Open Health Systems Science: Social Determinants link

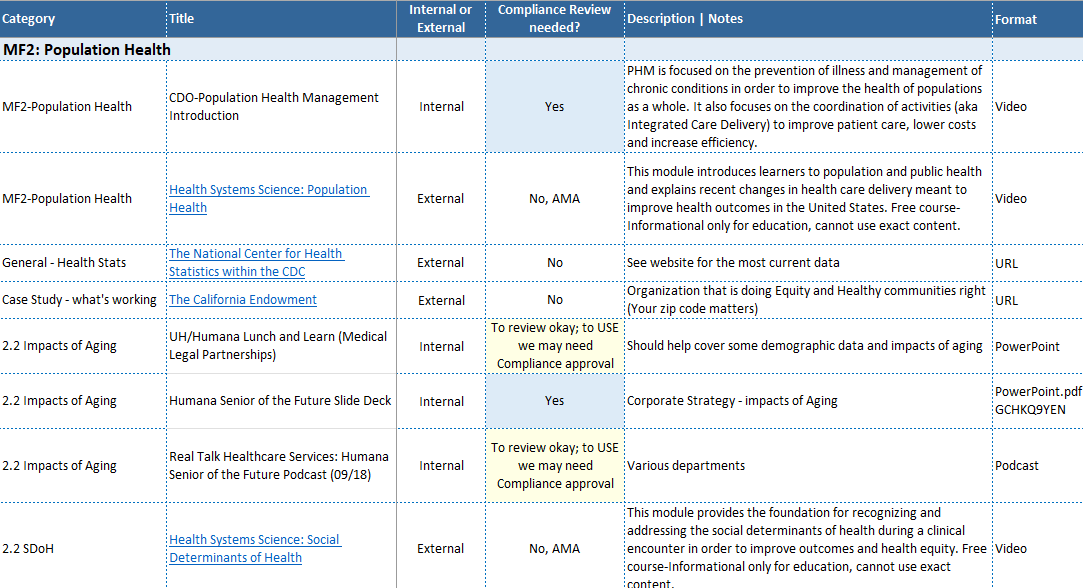pyautogui.click(x=255, y=549)
